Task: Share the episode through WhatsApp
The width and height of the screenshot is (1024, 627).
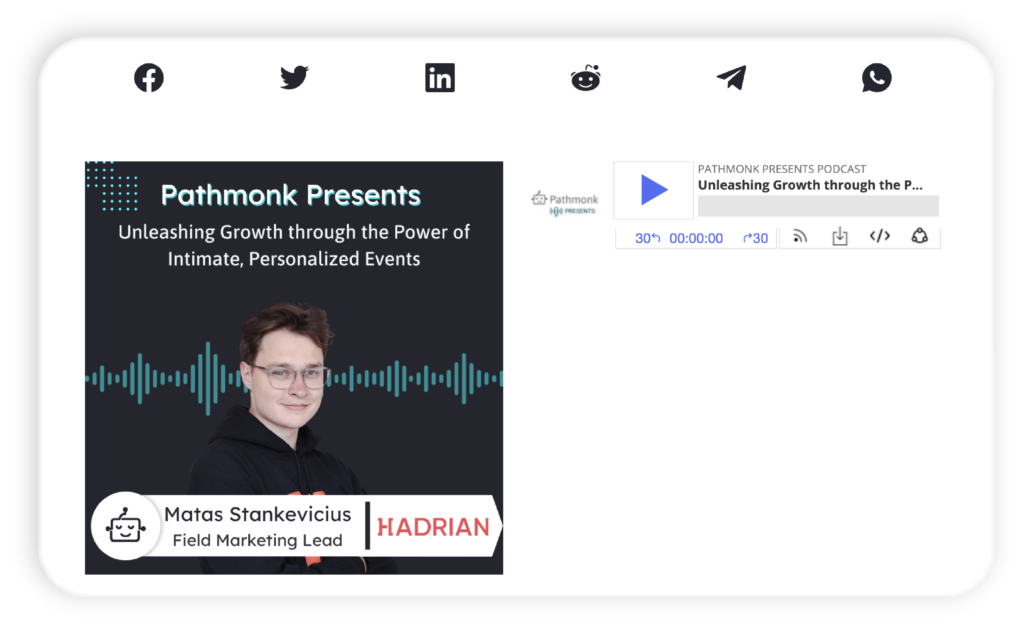Action: pos(876,78)
